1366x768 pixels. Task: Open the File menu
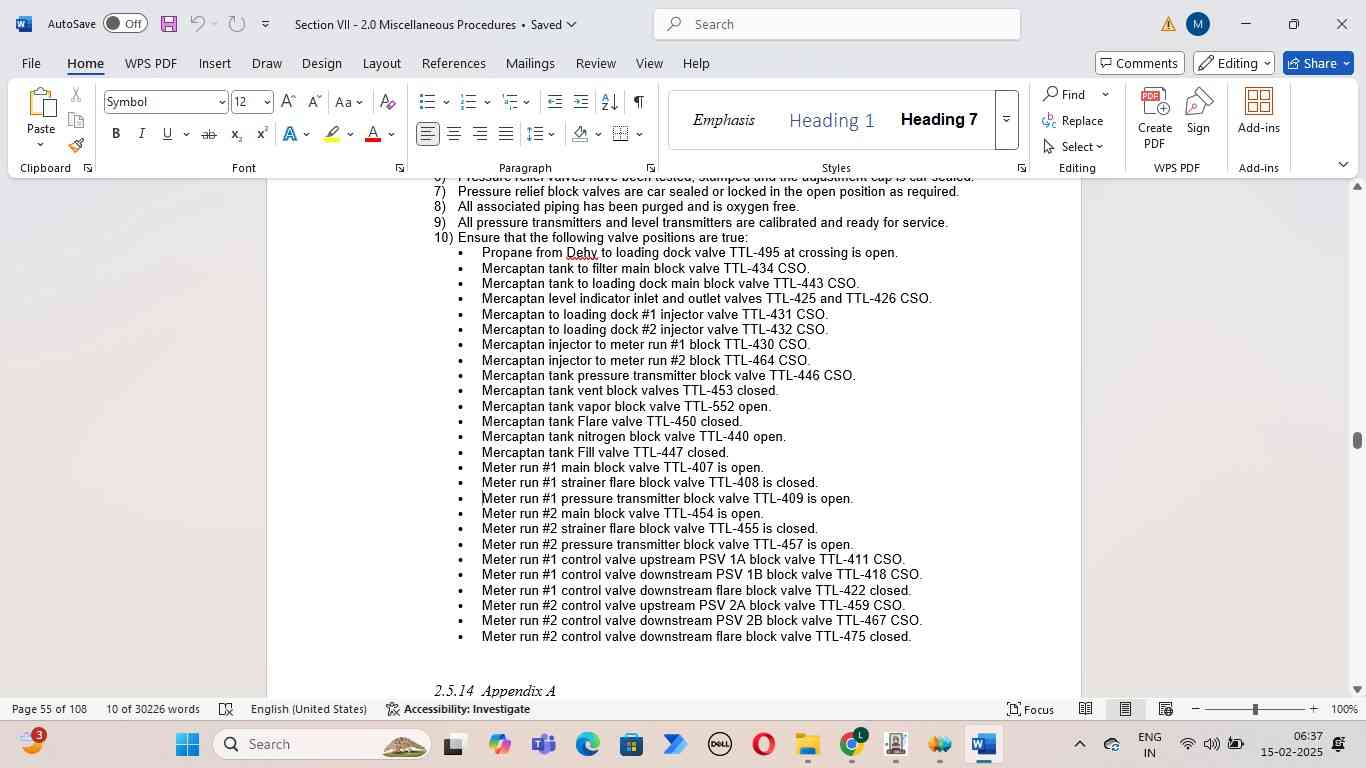pyautogui.click(x=31, y=63)
